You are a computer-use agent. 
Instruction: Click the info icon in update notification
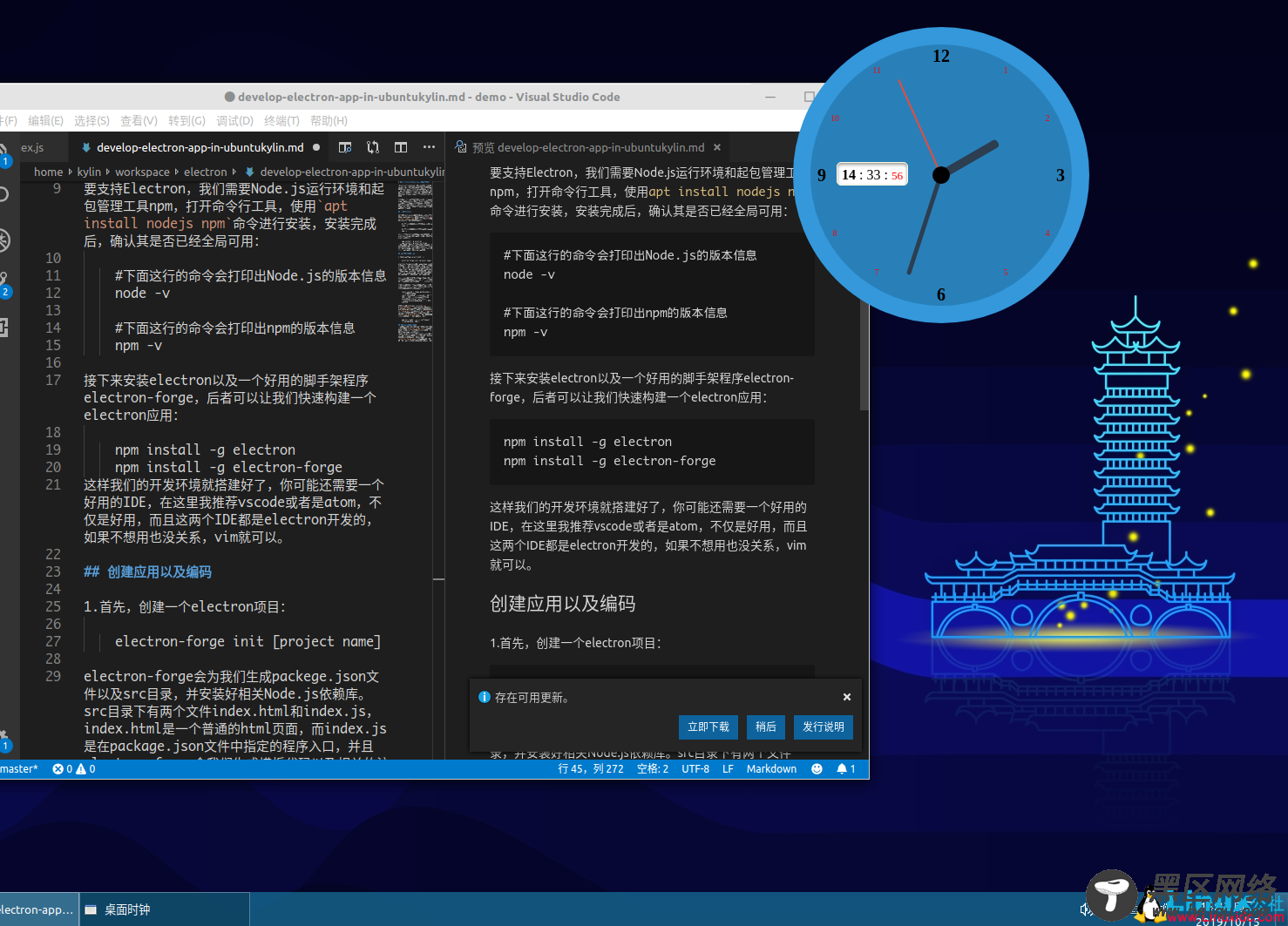[x=485, y=697]
